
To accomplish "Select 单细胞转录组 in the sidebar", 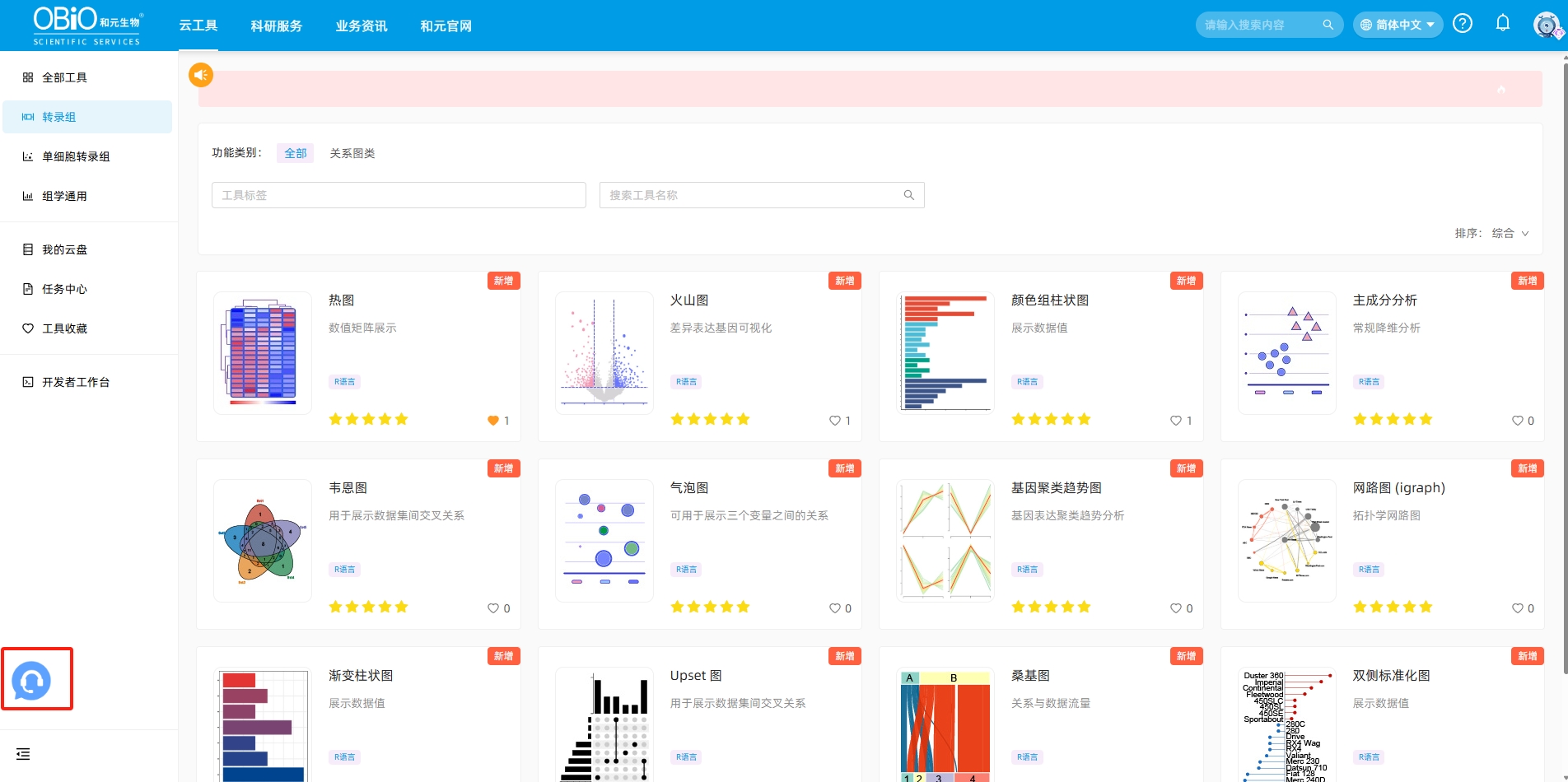I will [76, 156].
